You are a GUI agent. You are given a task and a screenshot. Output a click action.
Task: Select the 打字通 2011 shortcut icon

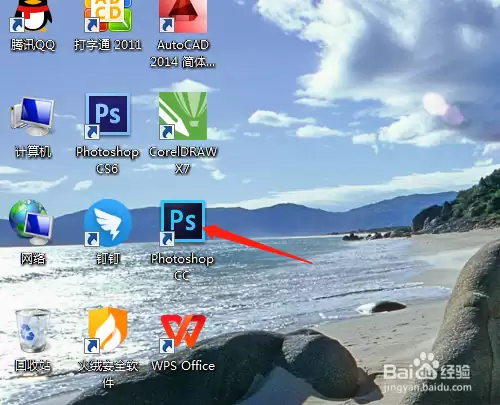pyautogui.click(x=107, y=15)
